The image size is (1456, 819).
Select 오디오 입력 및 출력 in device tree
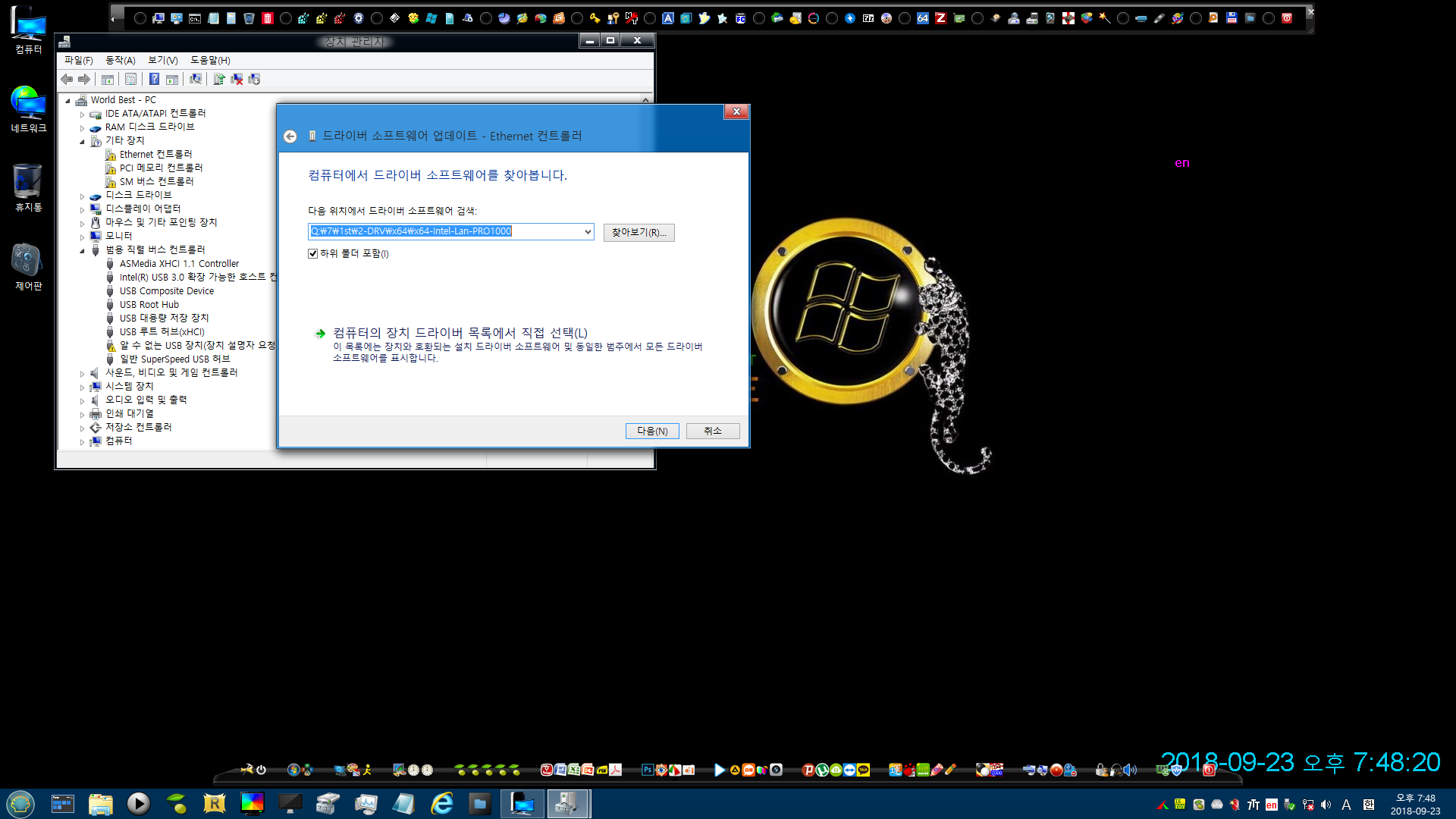[x=146, y=400]
